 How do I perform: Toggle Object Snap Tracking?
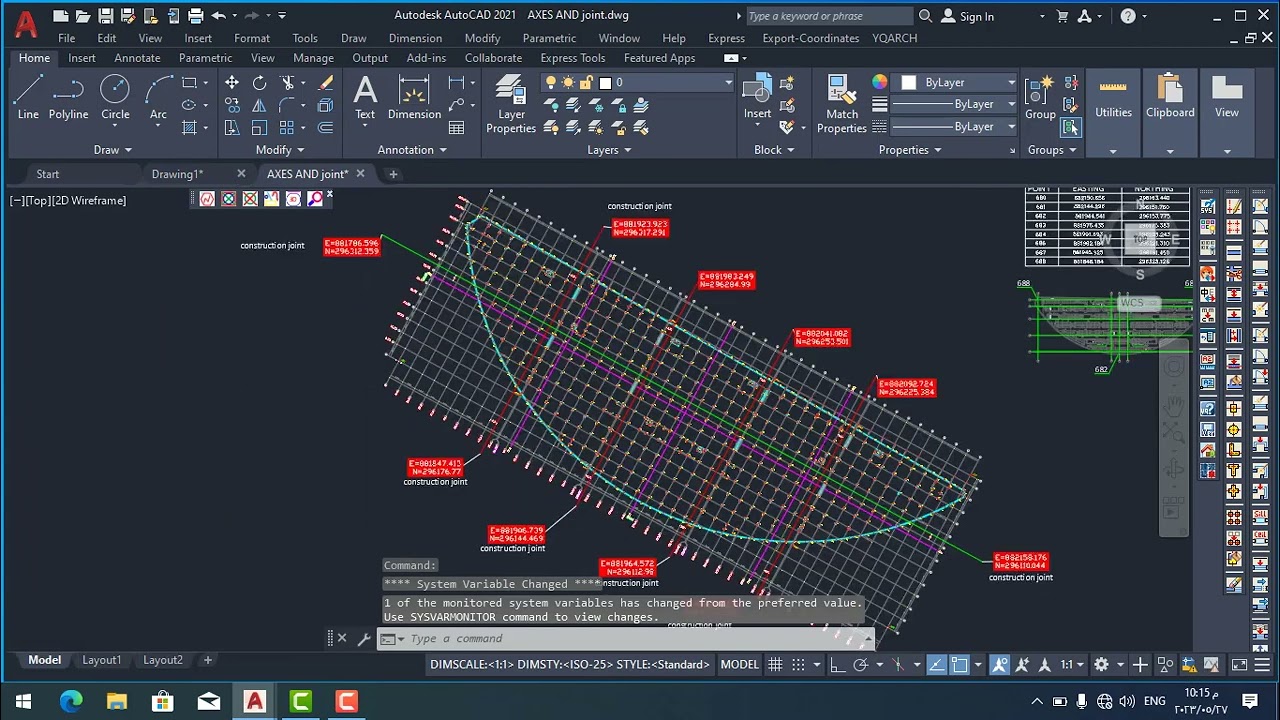click(936, 665)
